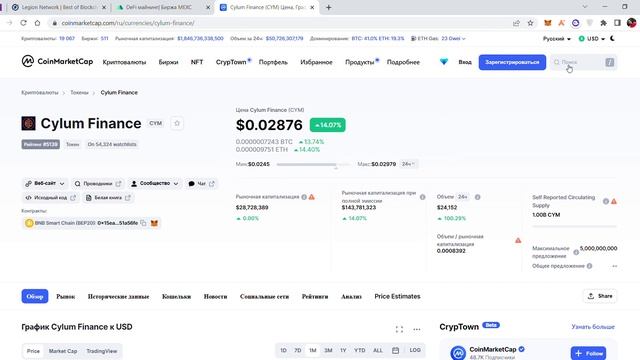640x360 pixels.
Task: Show total supply info icon
Action: [589, 266]
